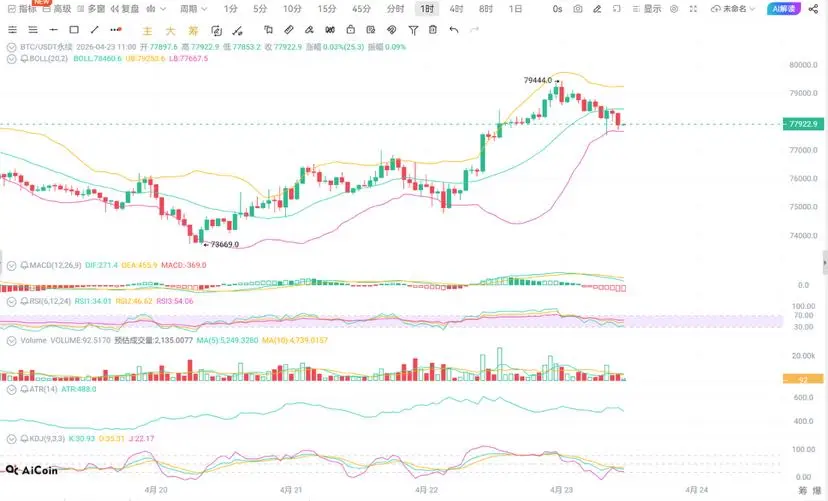The image size is (828, 501).
Task: Collapse the RSI(6,12,24) panel
Action: [x=12, y=301]
